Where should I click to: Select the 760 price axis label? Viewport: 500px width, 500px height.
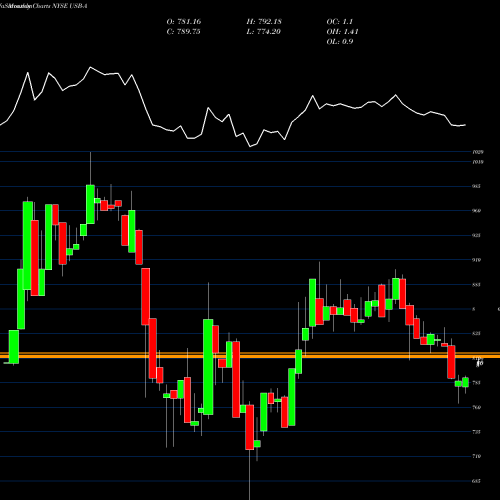tap(476, 407)
